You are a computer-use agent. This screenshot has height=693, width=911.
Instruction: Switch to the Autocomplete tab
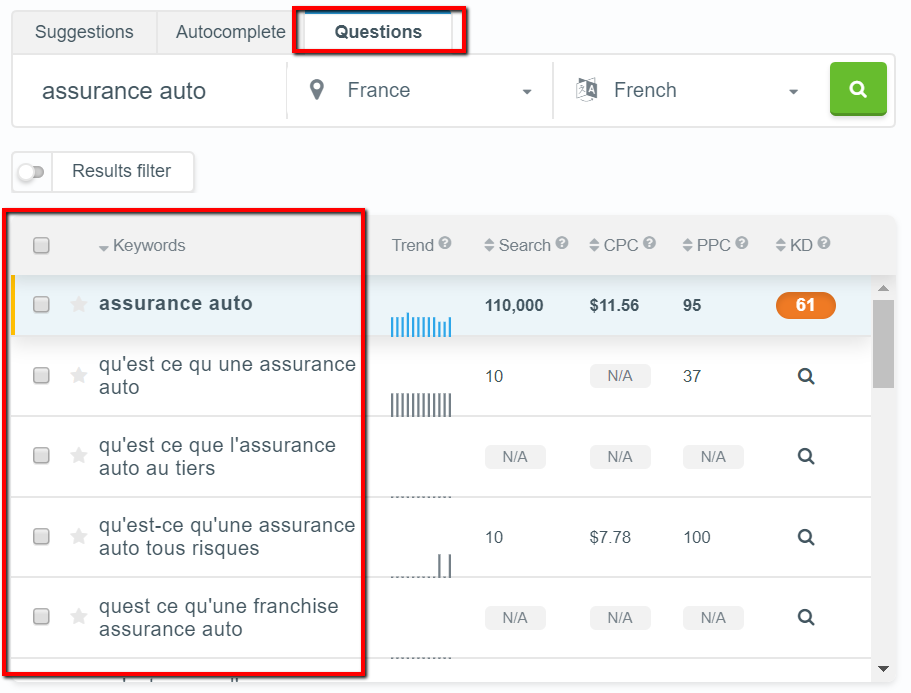(231, 32)
